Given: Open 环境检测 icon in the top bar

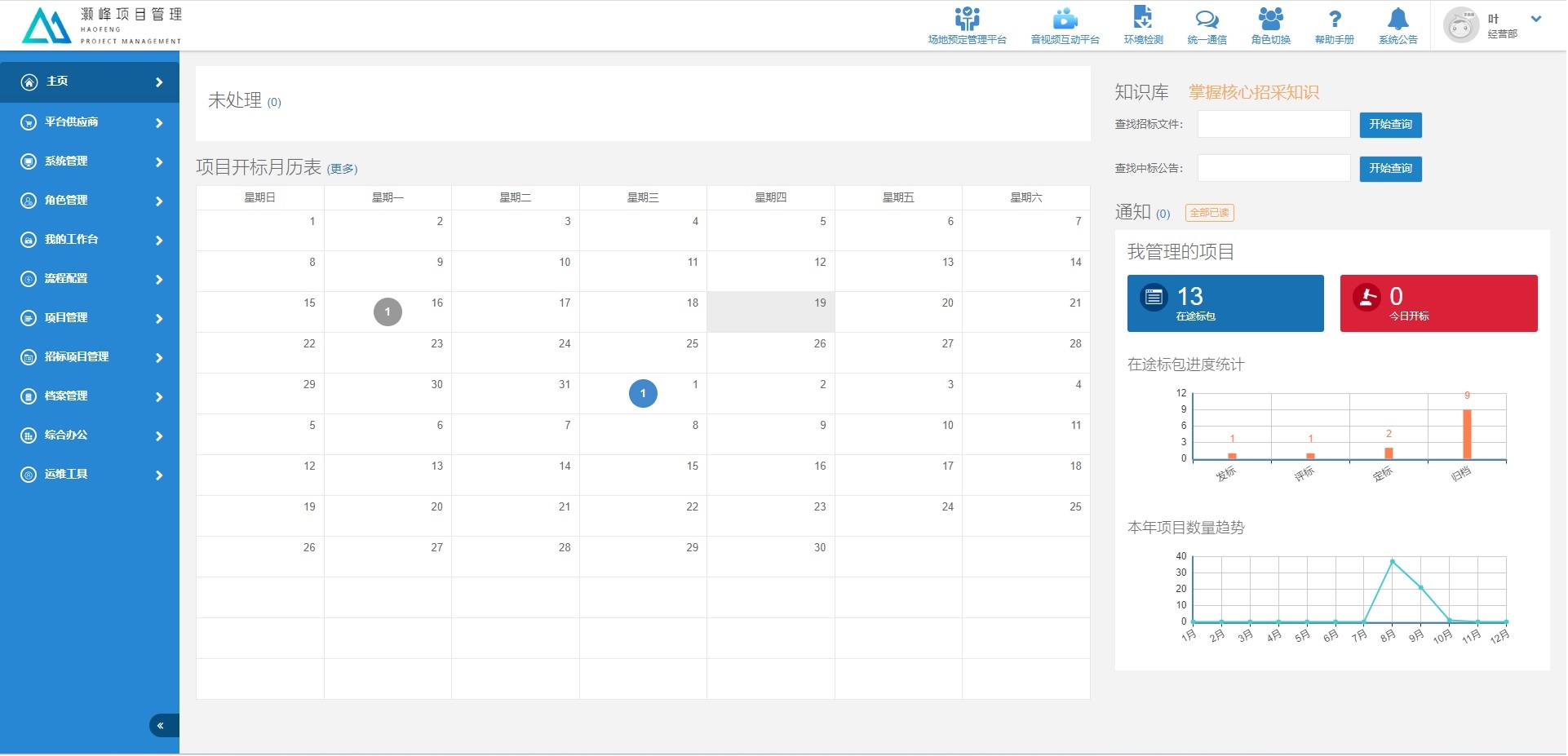Looking at the screenshot, I should point(1143,20).
